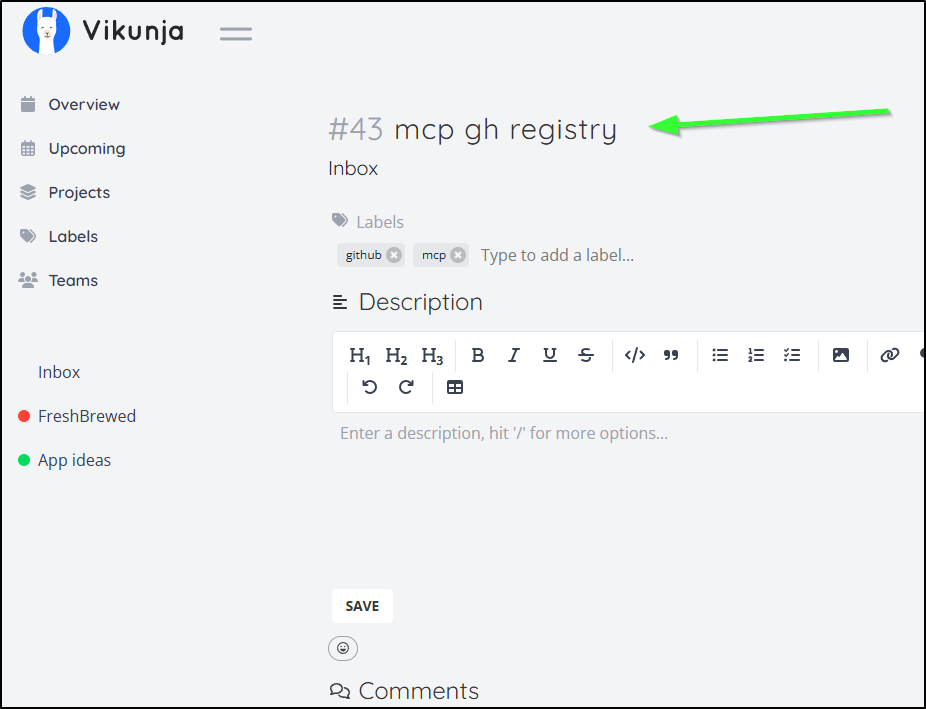Open the FreshBrewed project
926x709 pixels.
(x=86, y=416)
